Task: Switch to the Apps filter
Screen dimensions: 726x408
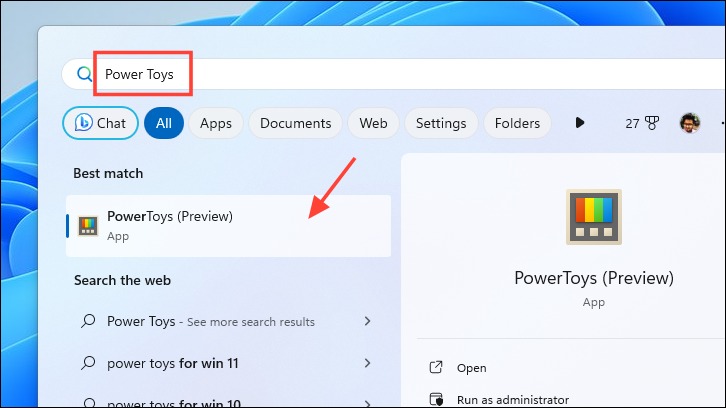Action: (216, 123)
